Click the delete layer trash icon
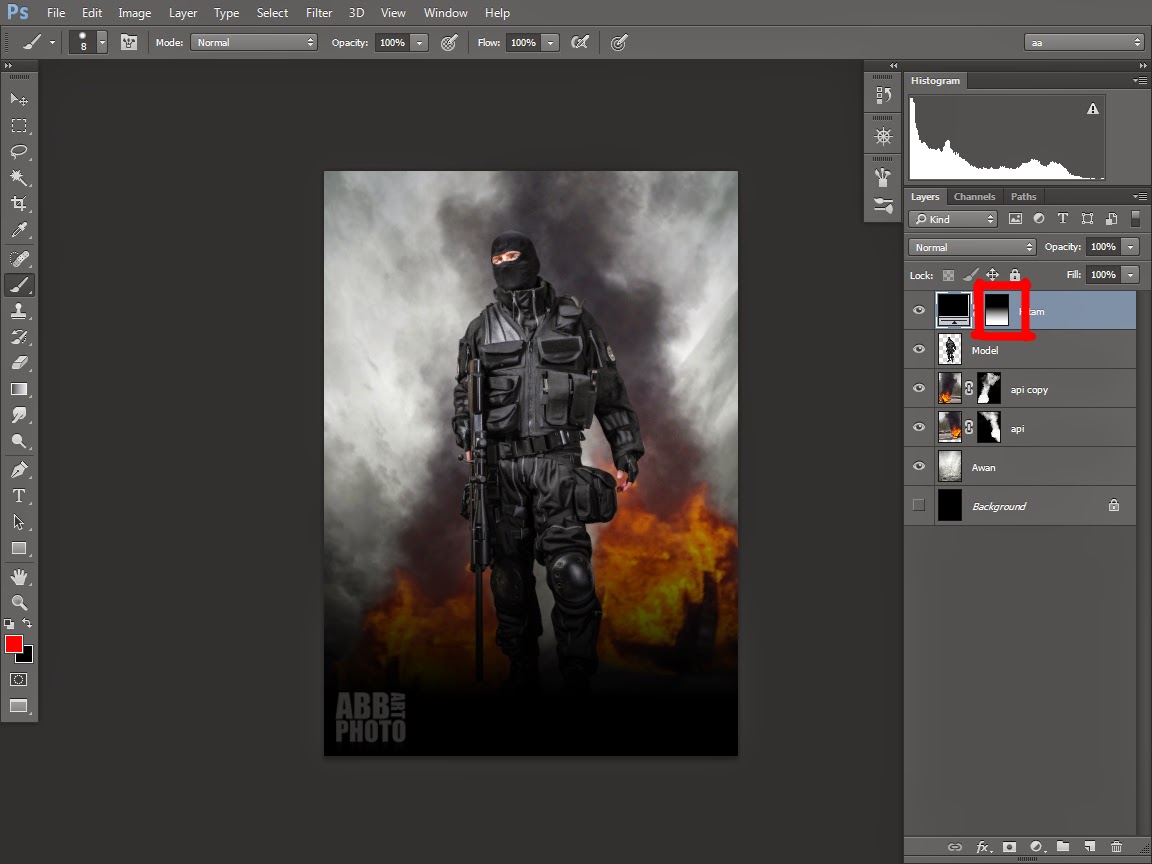The height and width of the screenshot is (864, 1152). coord(1116,847)
